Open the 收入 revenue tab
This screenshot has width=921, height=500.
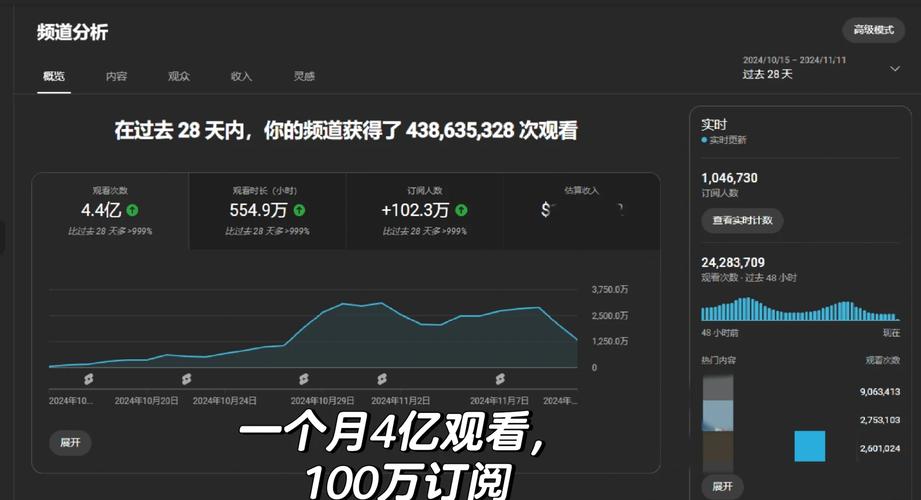pyautogui.click(x=241, y=76)
